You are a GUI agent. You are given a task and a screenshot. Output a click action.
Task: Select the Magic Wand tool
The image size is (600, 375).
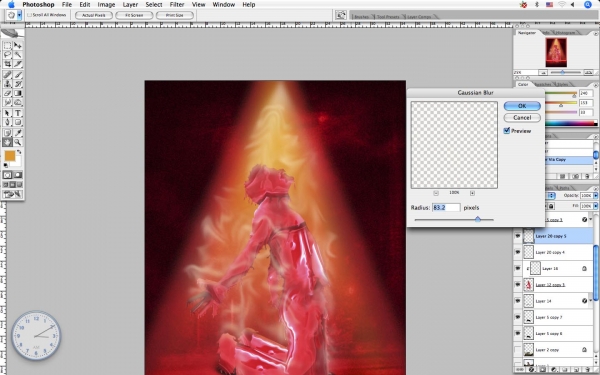[18, 55]
